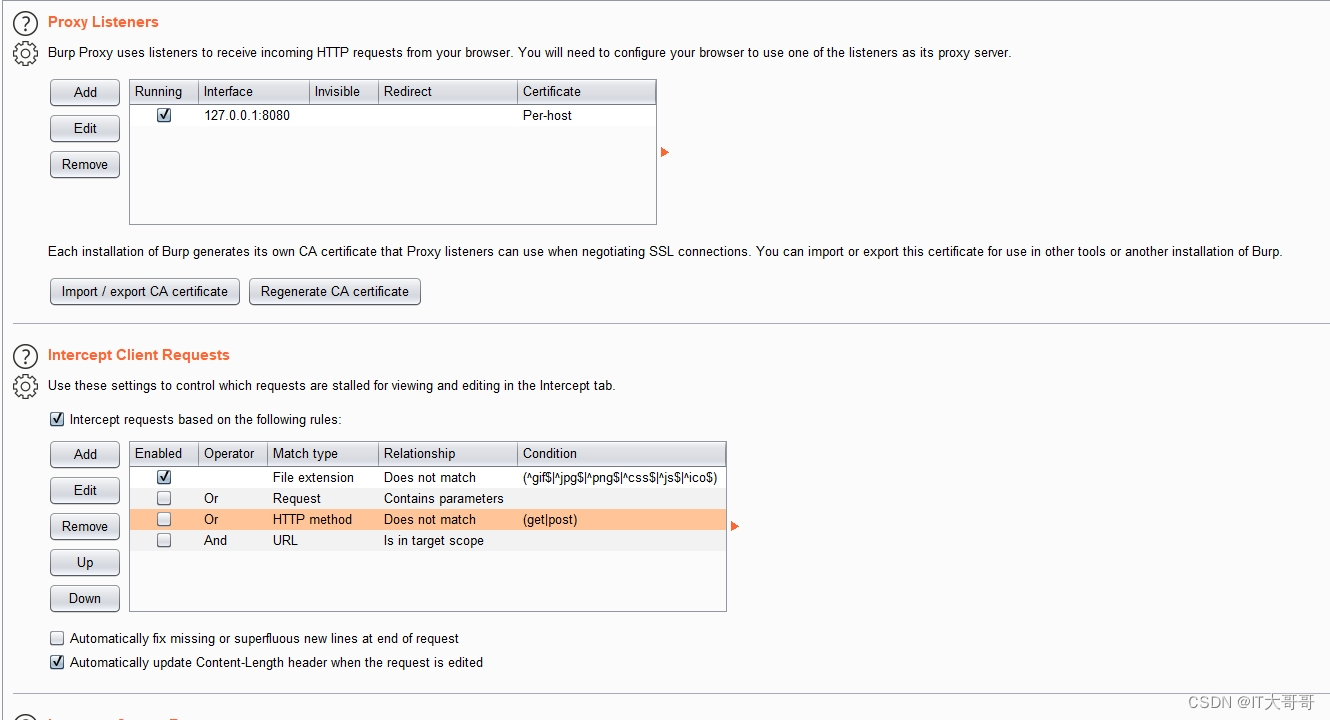
Task: Click the Enabled column header
Action: 164,453
